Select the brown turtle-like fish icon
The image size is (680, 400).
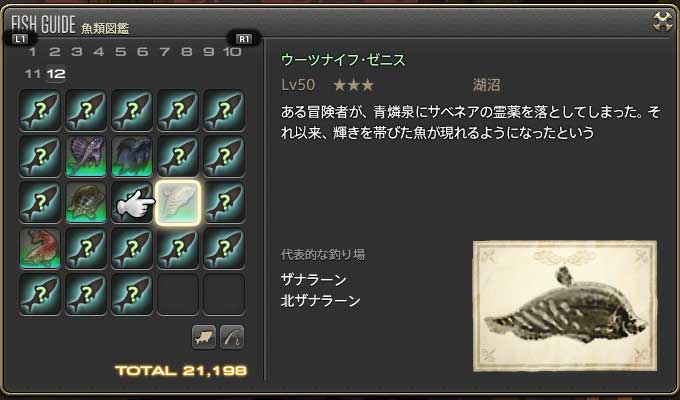86,203
